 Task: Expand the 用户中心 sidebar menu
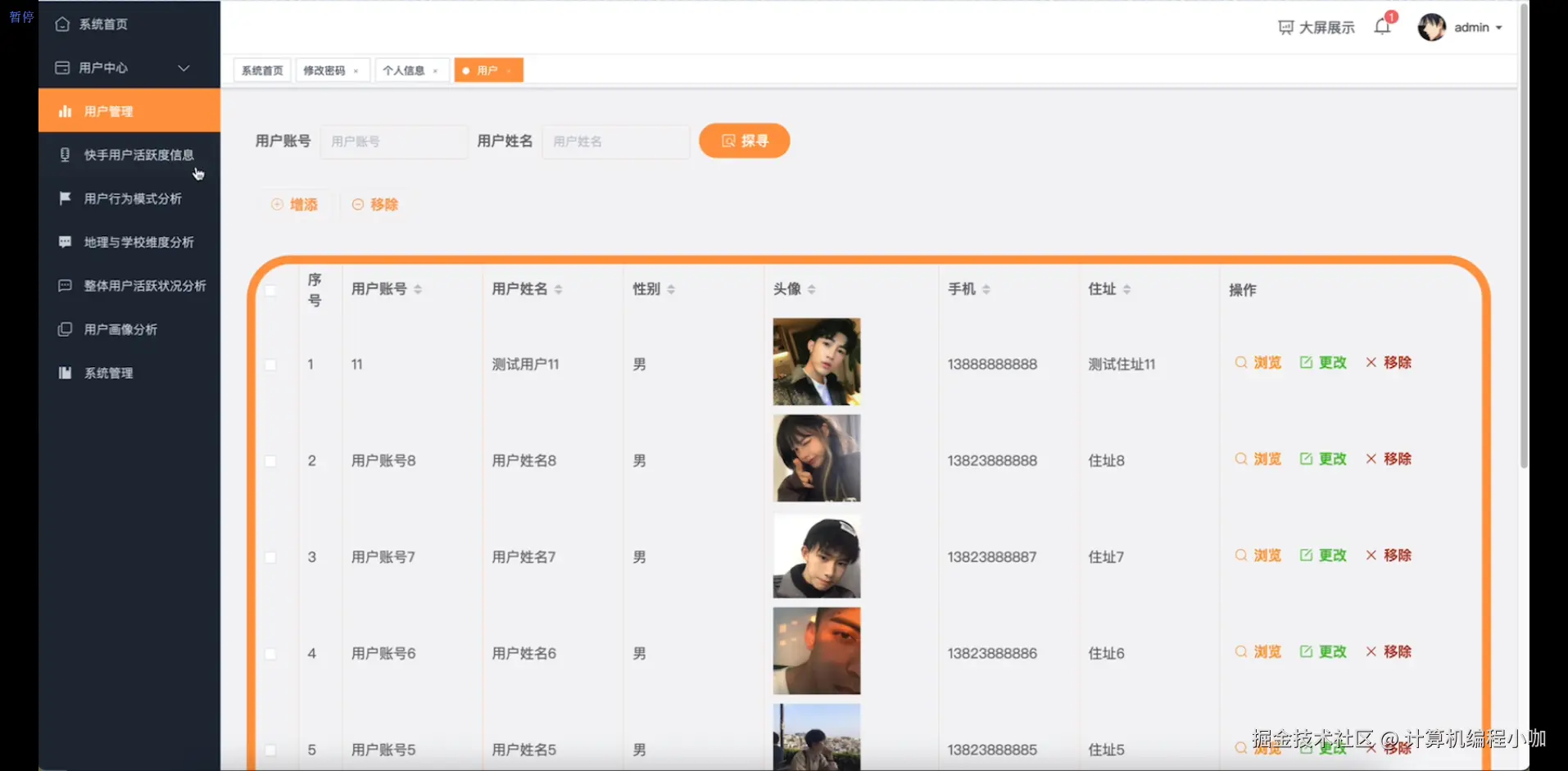[129, 68]
